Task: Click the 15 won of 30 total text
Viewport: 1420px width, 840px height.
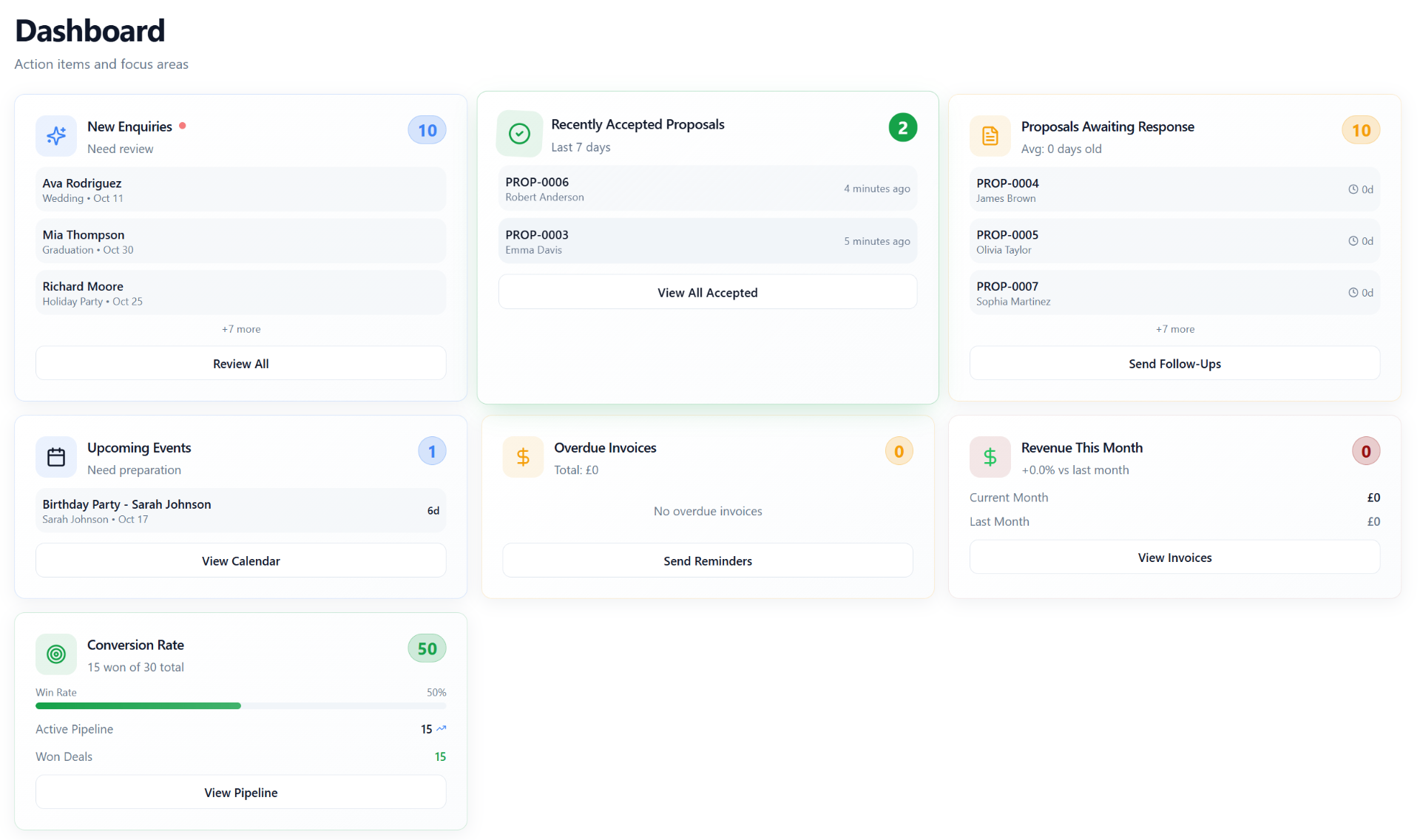Action: point(135,667)
